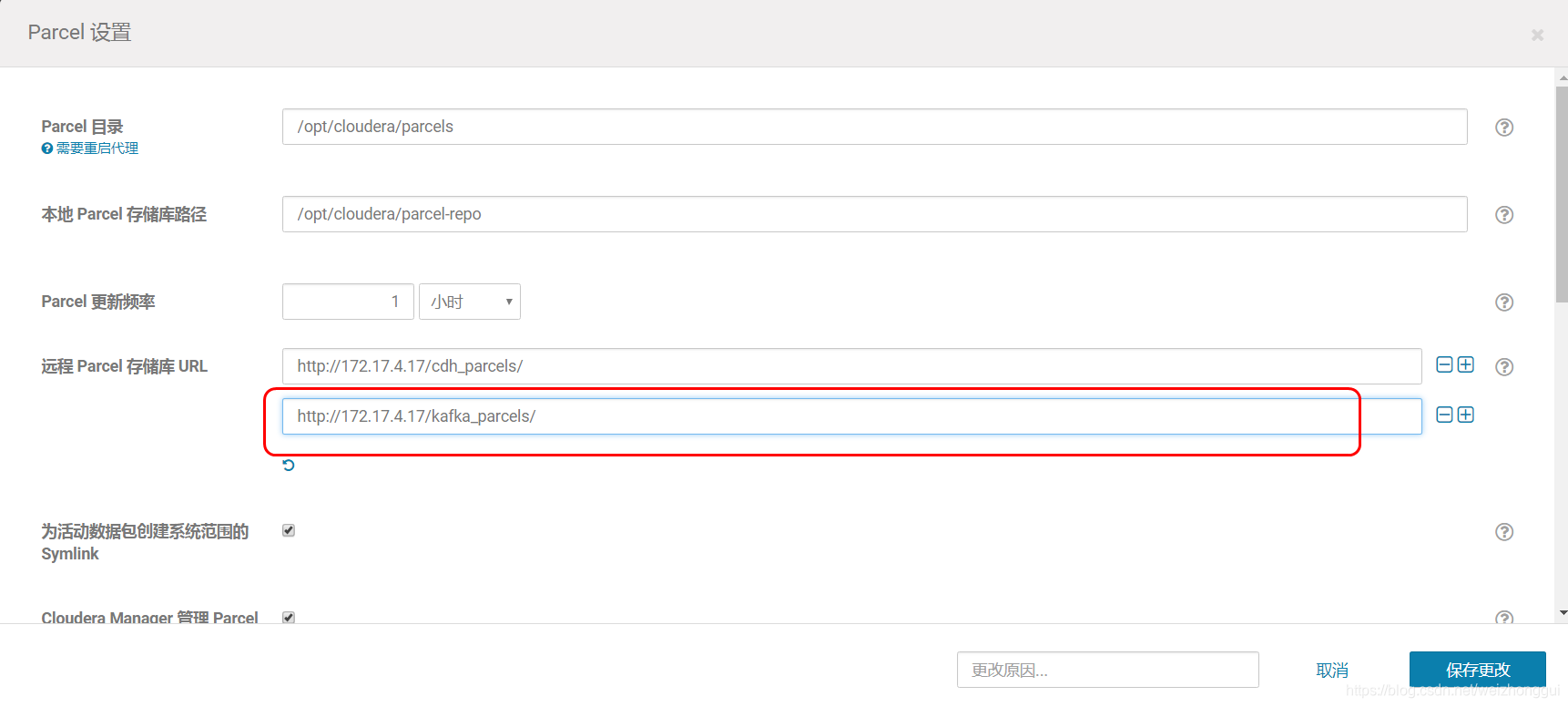
Task: Click the cdh_parcels URL field
Action: (851, 366)
